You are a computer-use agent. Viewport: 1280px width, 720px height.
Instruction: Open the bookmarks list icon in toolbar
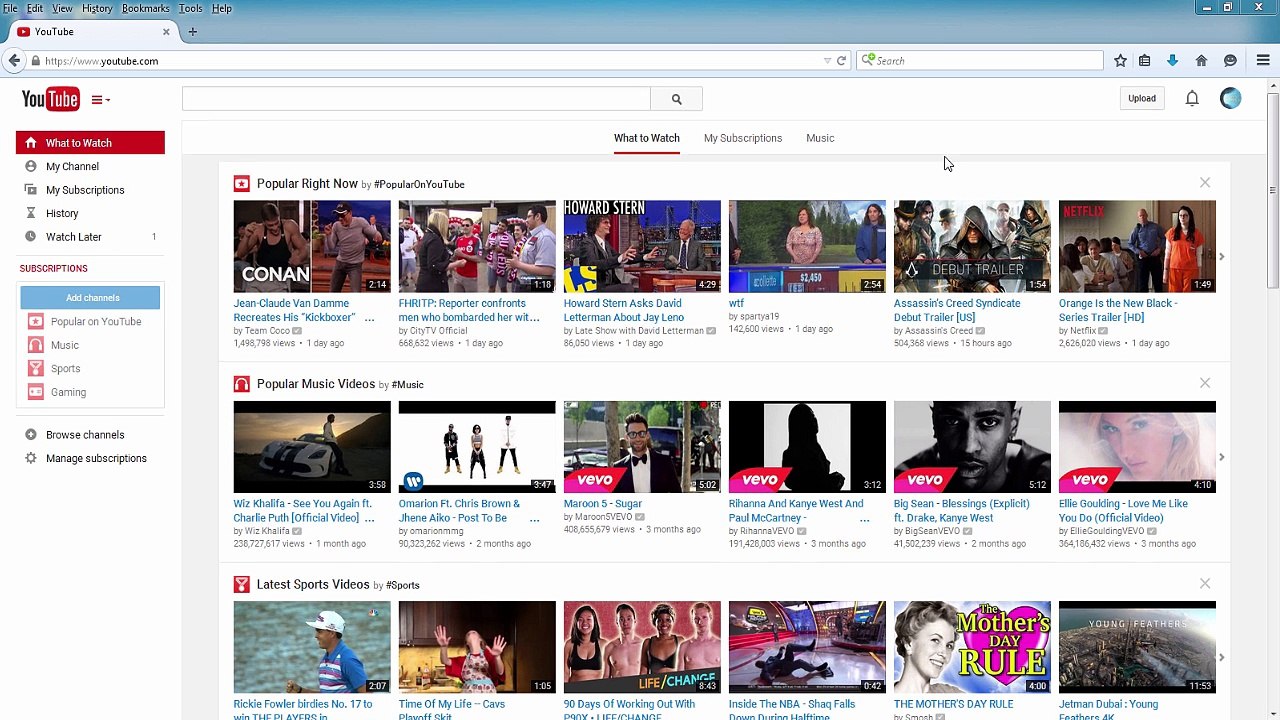click(x=1145, y=61)
